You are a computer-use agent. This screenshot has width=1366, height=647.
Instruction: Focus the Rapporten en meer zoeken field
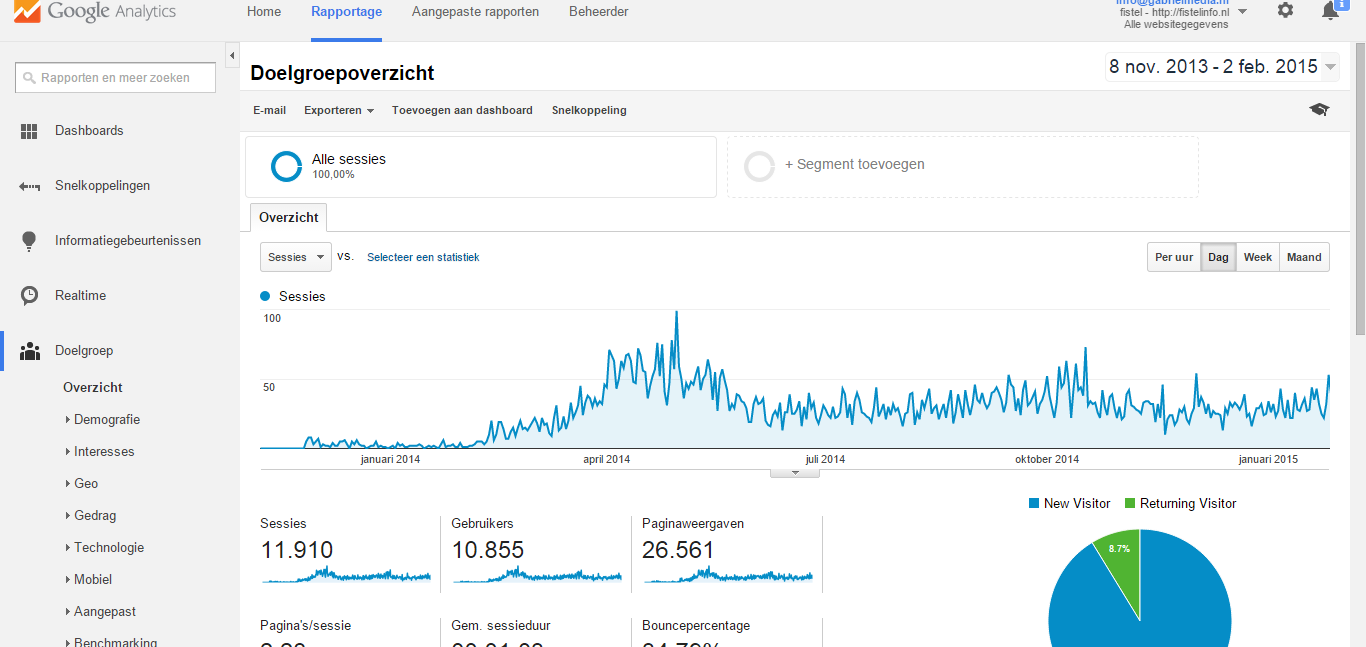115,78
